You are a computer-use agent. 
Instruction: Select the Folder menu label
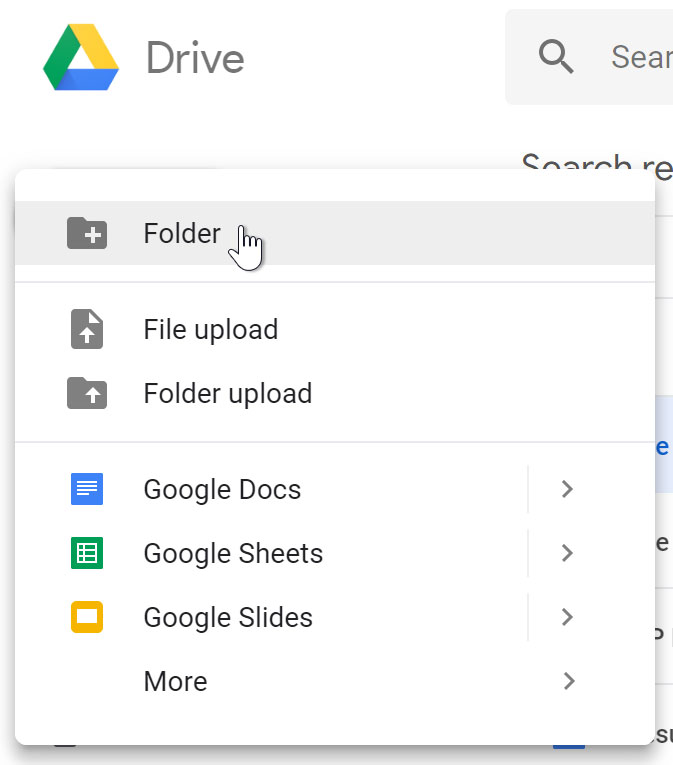click(x=182, y=233)
